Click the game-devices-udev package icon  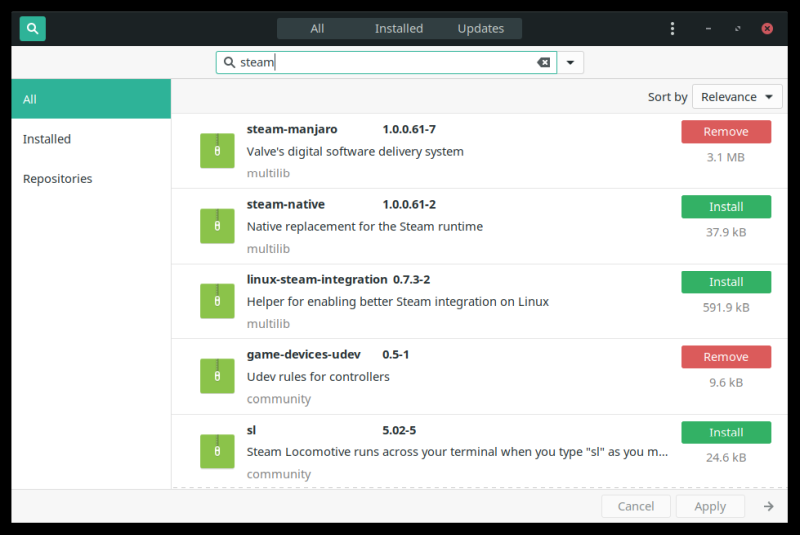coord(217,376)
